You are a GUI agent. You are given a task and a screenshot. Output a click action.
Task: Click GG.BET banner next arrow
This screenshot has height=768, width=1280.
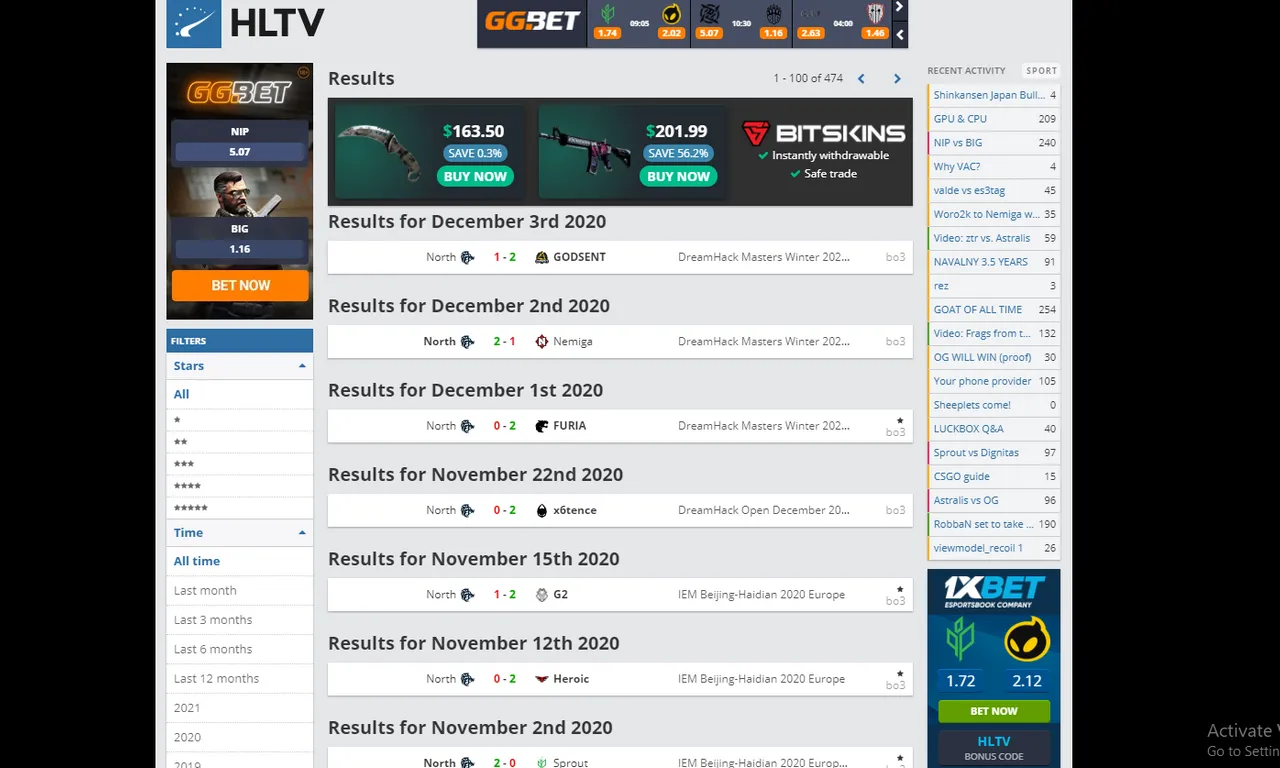point(900,8)
